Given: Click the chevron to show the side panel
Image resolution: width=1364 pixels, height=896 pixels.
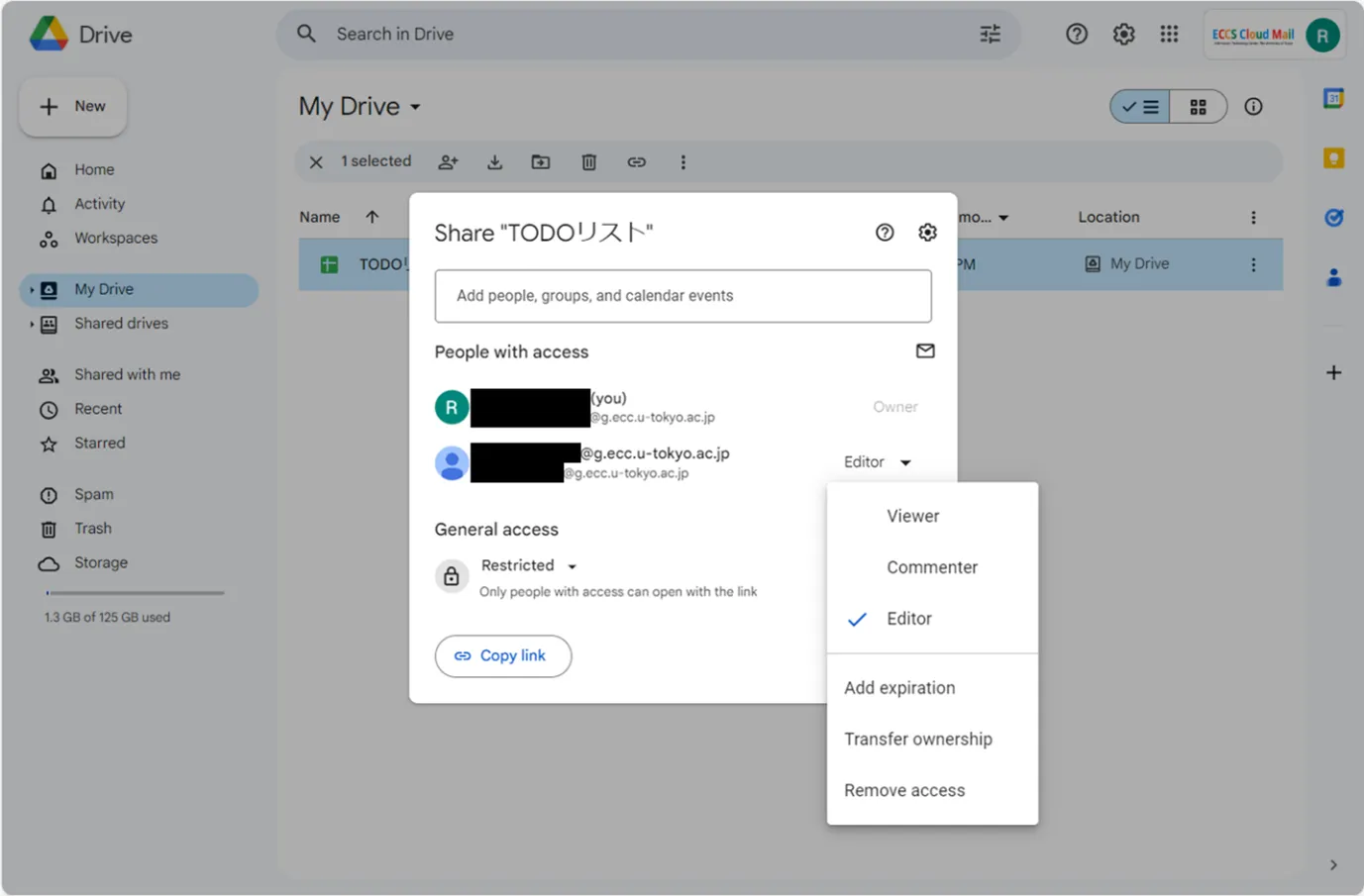Looking at the screenshot, I should point(1333,864).
